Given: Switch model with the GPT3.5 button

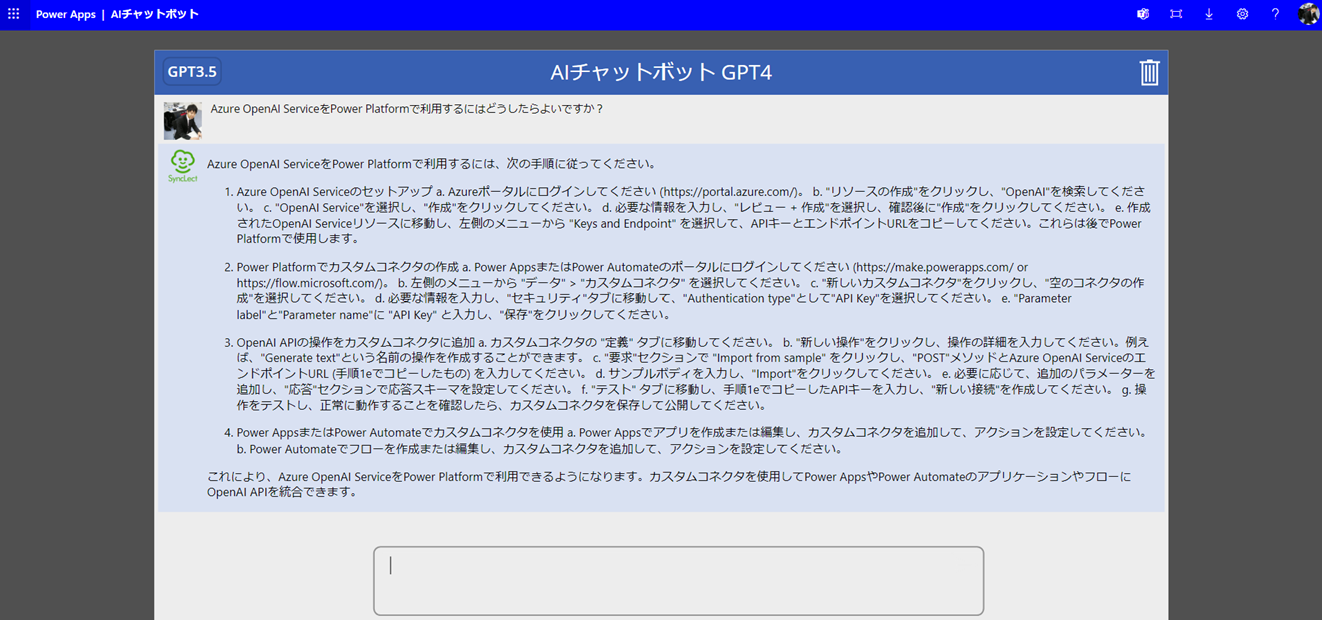Looking at the screenshot, I should pyautogui.click(x=192, y=72).
